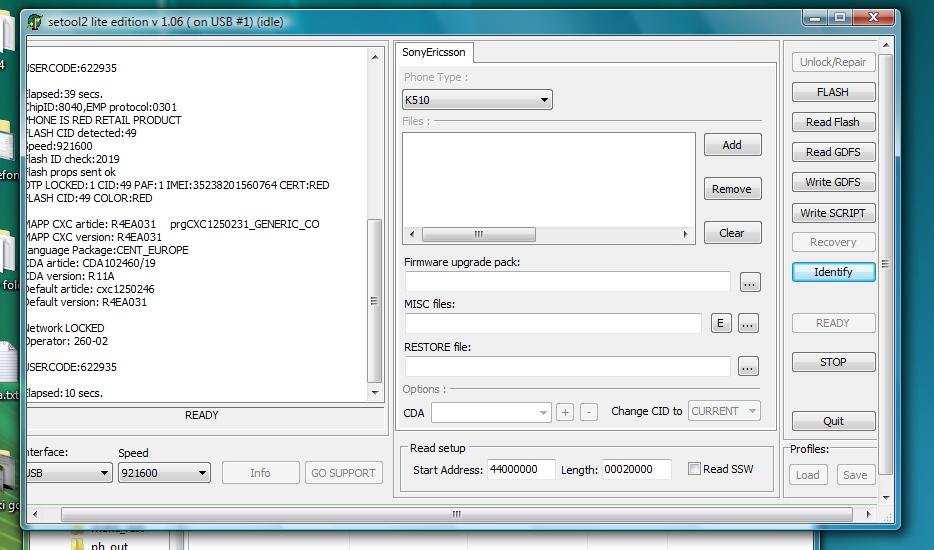Screen dimensions: 934x550
Task: Click window bottom scroll right arrow
Action: [868, 514]
